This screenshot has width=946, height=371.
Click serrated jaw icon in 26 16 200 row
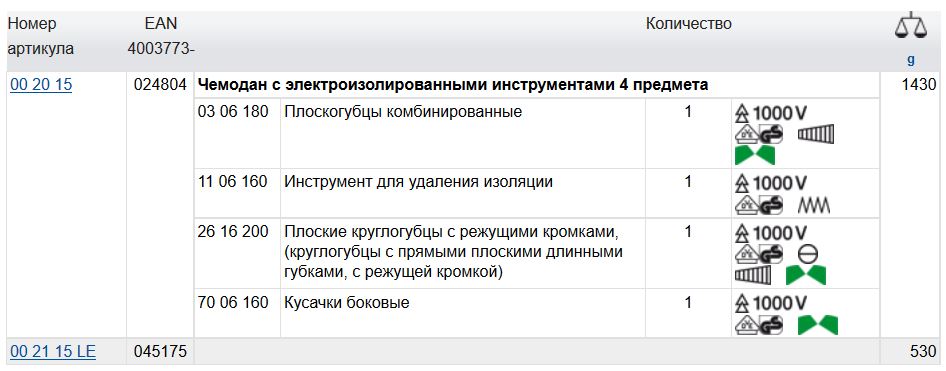pyautogui.click(x=754, y=276)
